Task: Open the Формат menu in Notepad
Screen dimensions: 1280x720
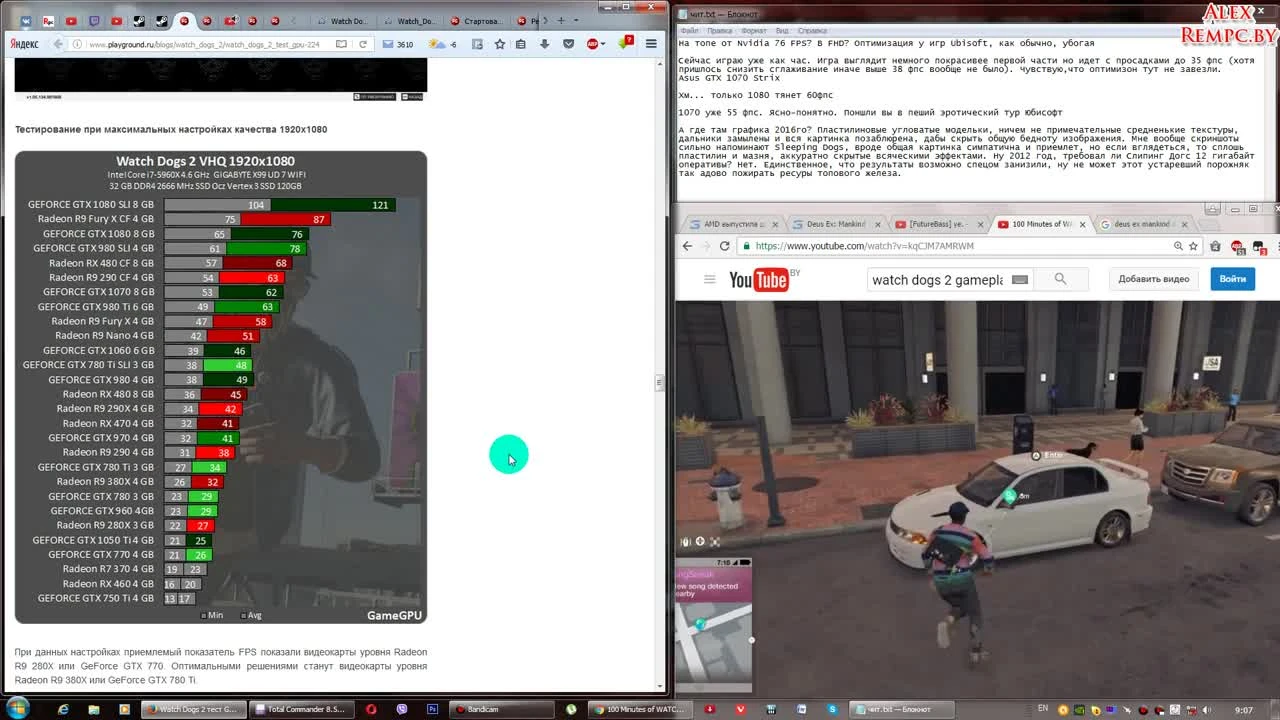Action: point(754,31)
